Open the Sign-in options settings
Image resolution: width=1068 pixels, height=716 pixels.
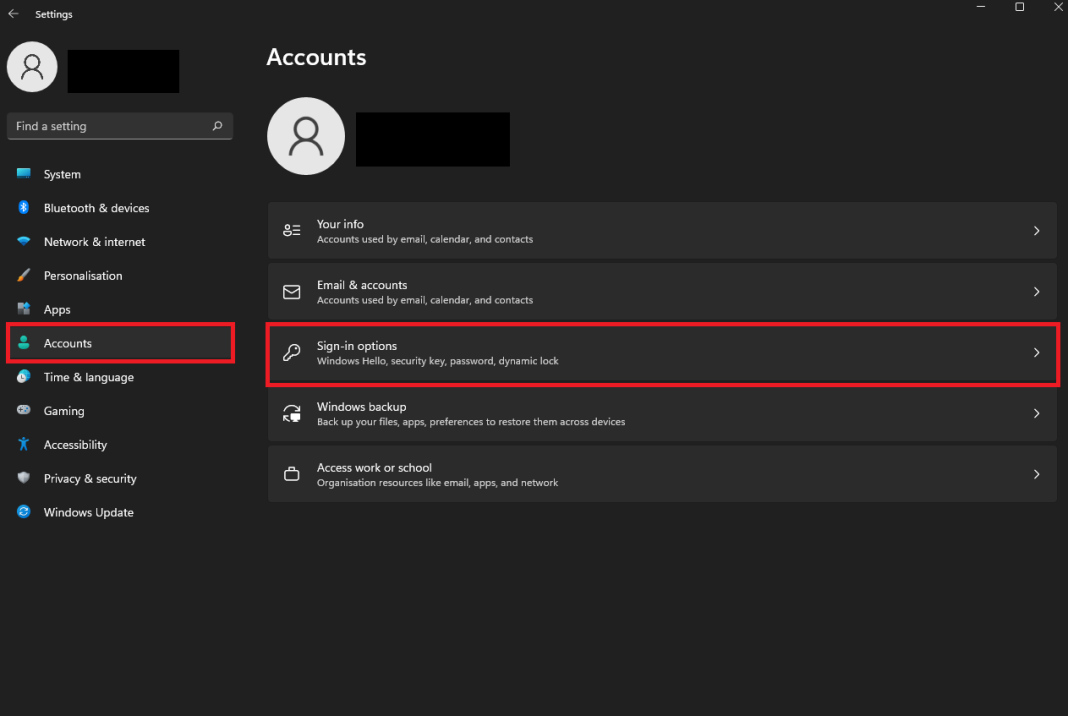point(660,353)
